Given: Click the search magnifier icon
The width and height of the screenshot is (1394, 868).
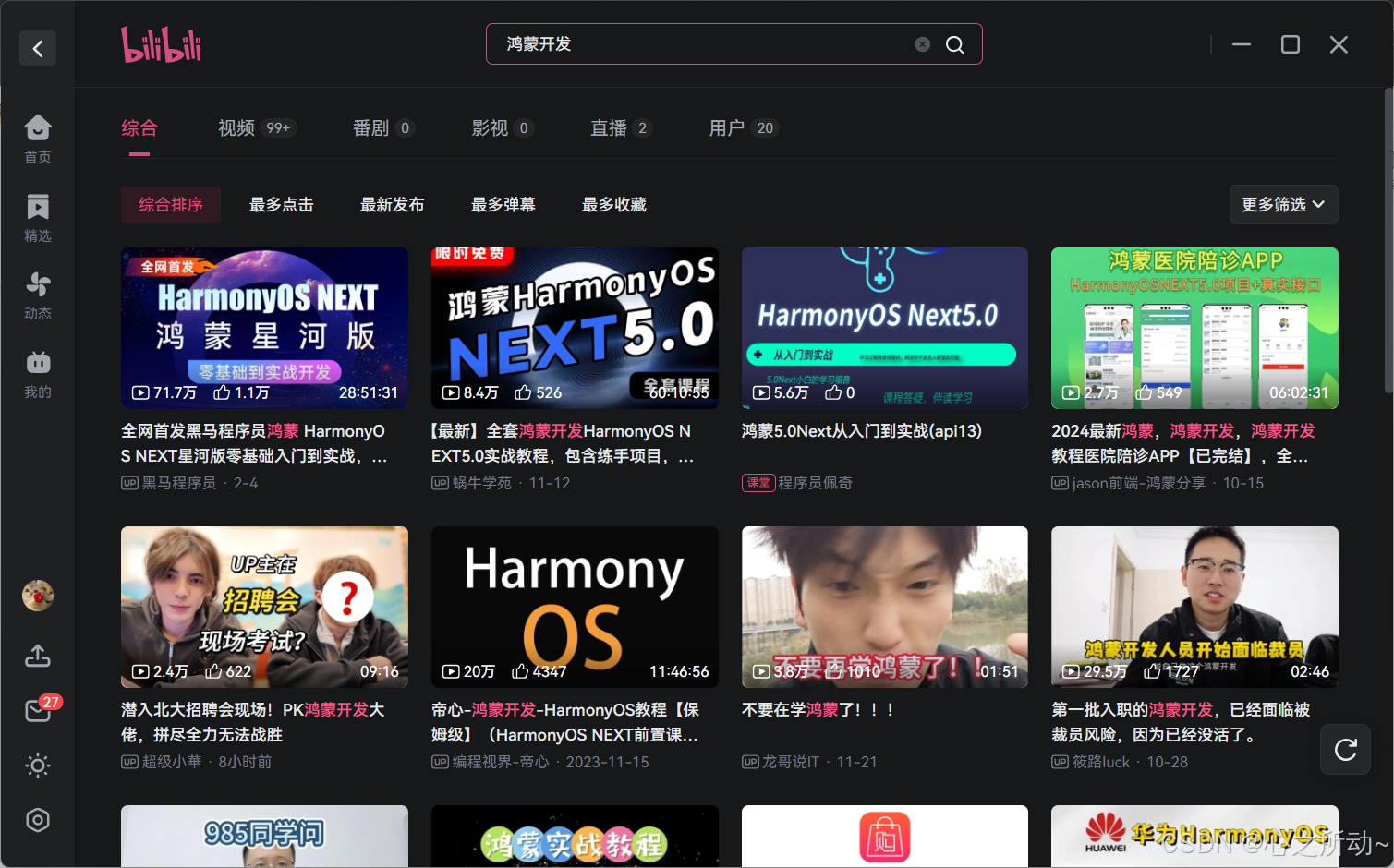Looking at the screenshot, I should (x=955, y=44).
